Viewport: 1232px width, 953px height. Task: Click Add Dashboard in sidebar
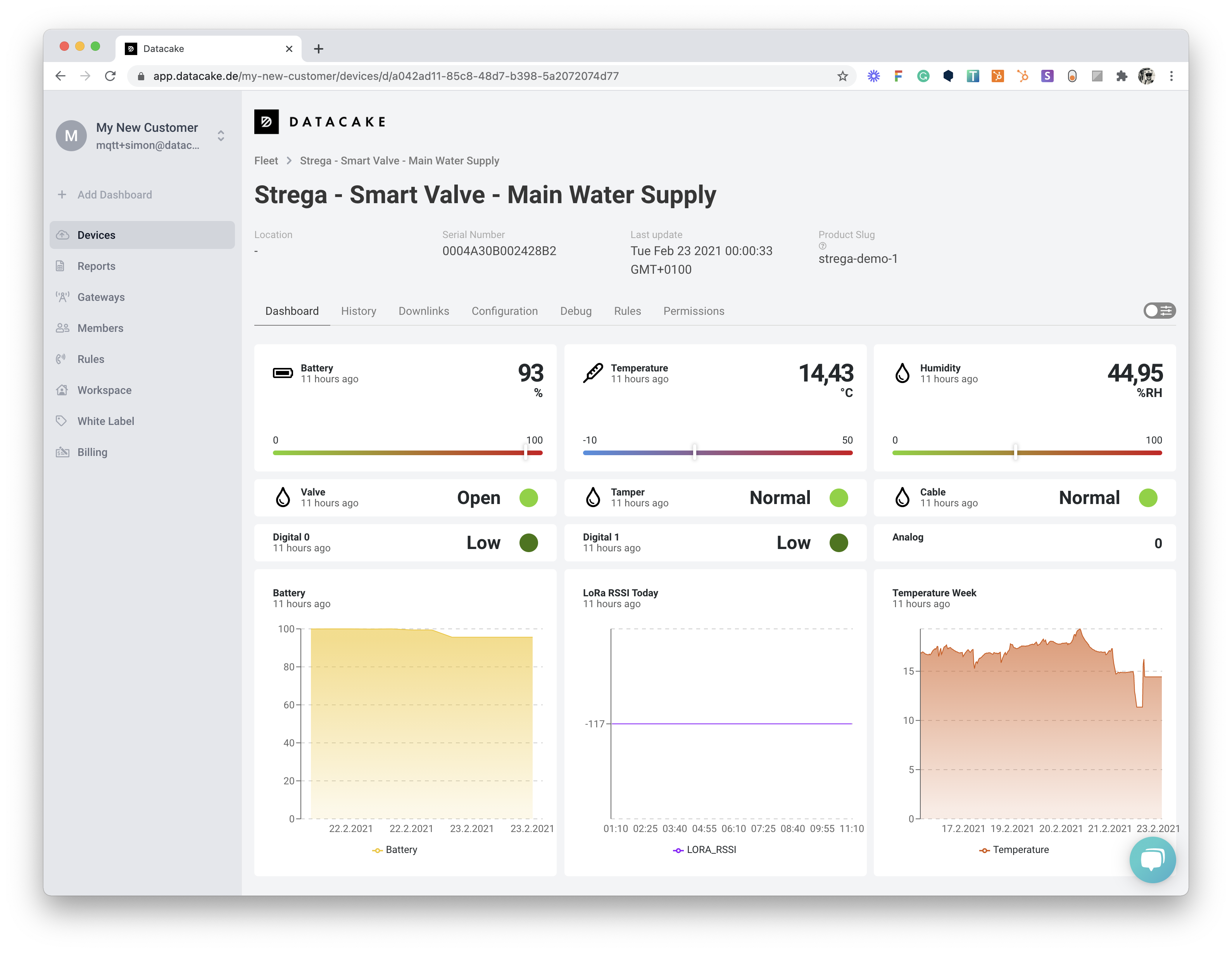(114, 195)
